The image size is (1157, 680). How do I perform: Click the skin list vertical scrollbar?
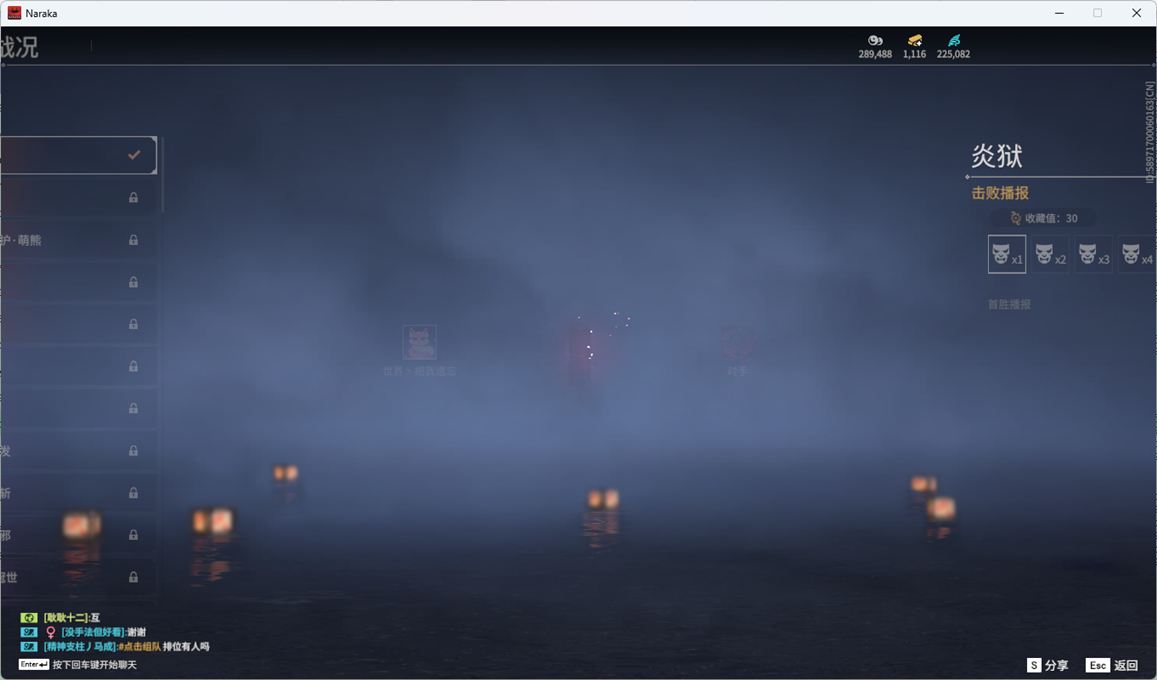pos(162,177)
